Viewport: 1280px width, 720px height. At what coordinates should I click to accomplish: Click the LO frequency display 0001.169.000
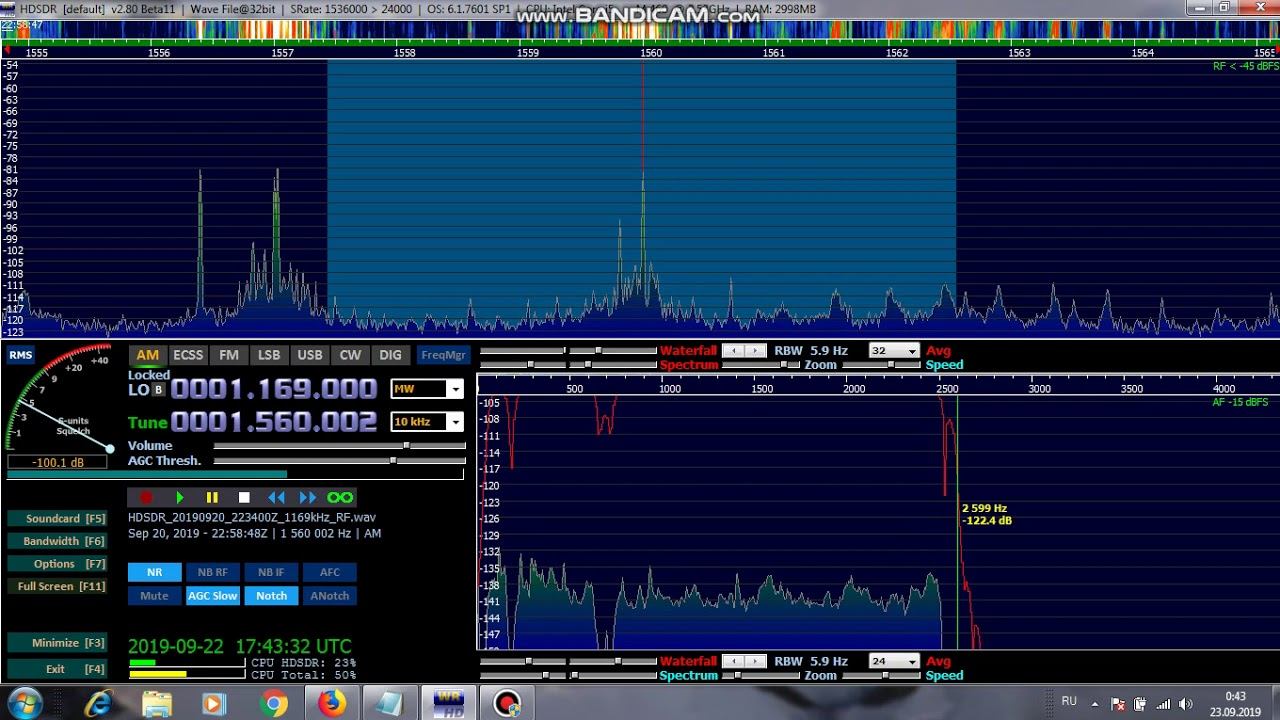point(274,389)
